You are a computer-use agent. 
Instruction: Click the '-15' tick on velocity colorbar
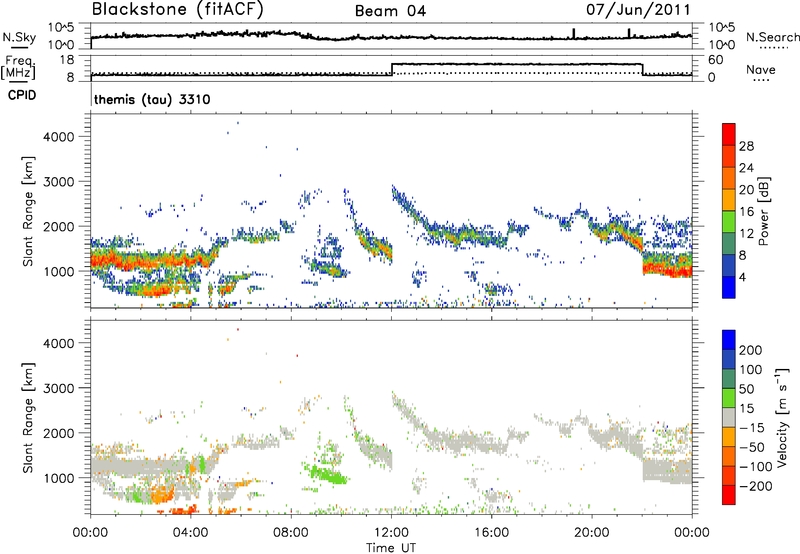pyautogui.click(x=752, y=428)
